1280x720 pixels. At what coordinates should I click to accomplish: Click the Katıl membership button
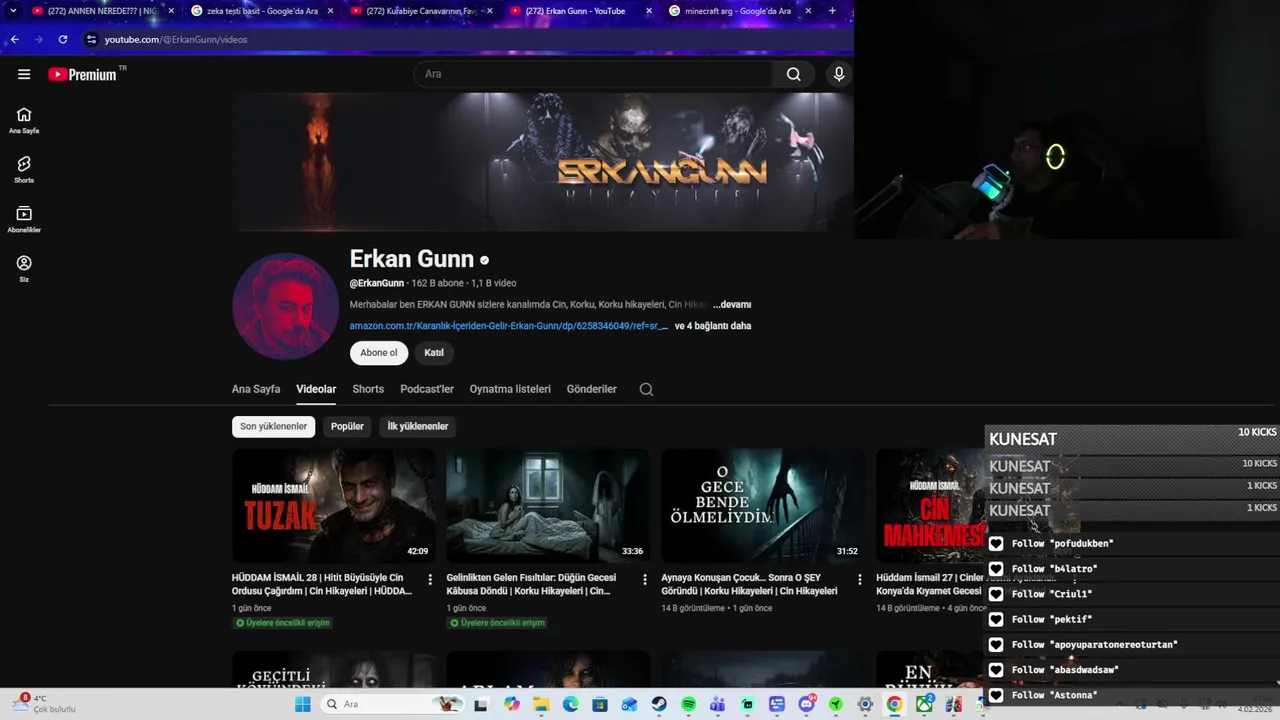pos(434,353)
